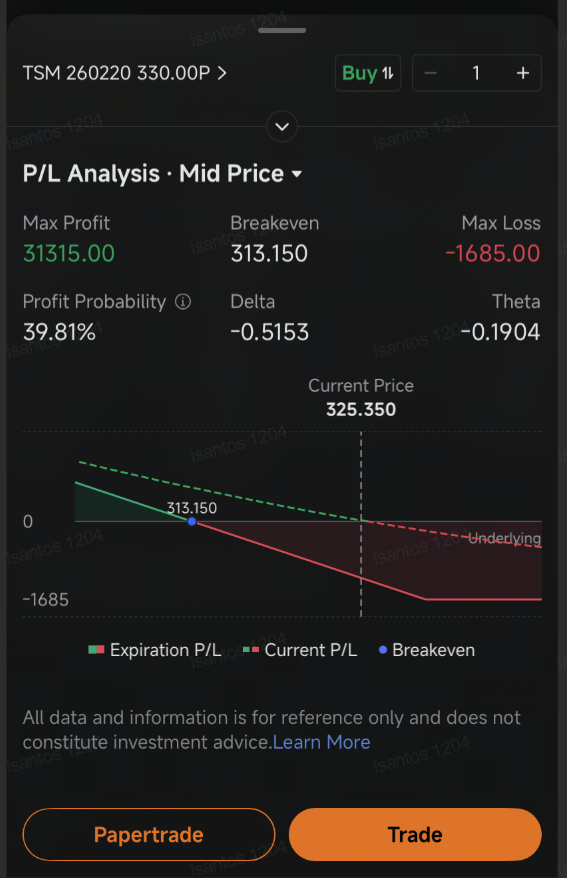Screen dimensions: 567x878
Task: Open TSM 260220 330.00P contract details
Action: pyautogui.click(x=125, y=73)
